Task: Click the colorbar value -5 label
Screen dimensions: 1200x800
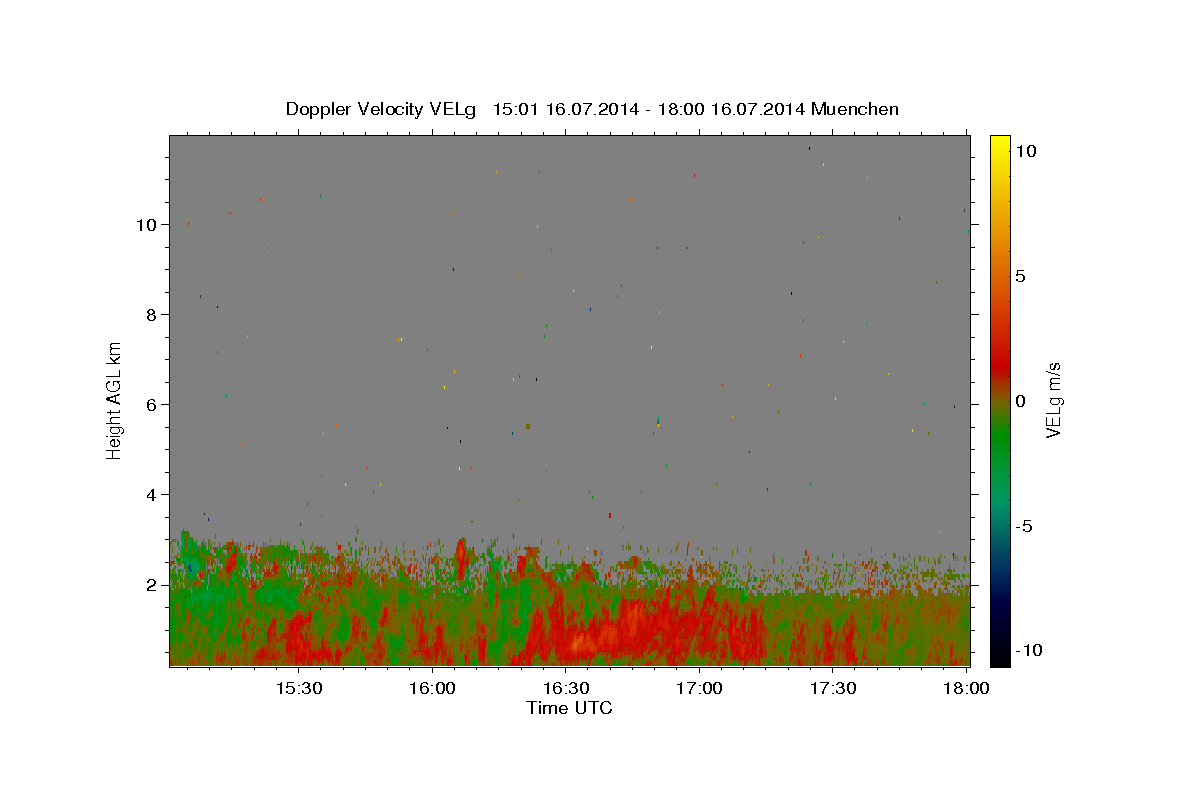Action: [1024, 526]
